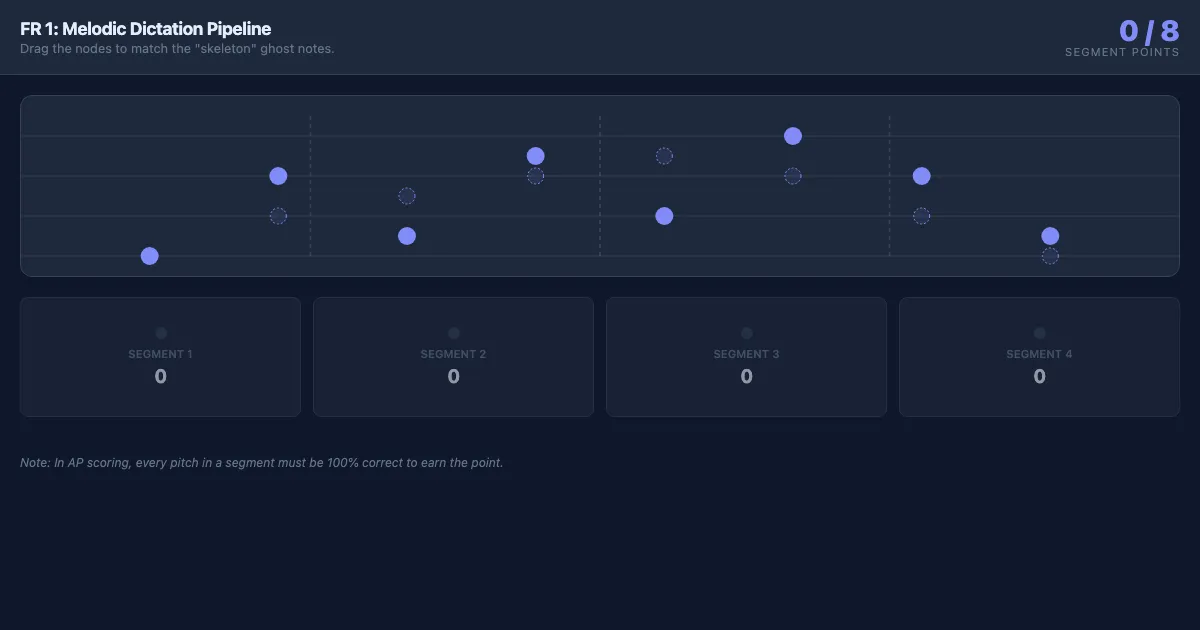Click the last solid note in measure four
The image size is (1200, 630).
point(1050,236)
